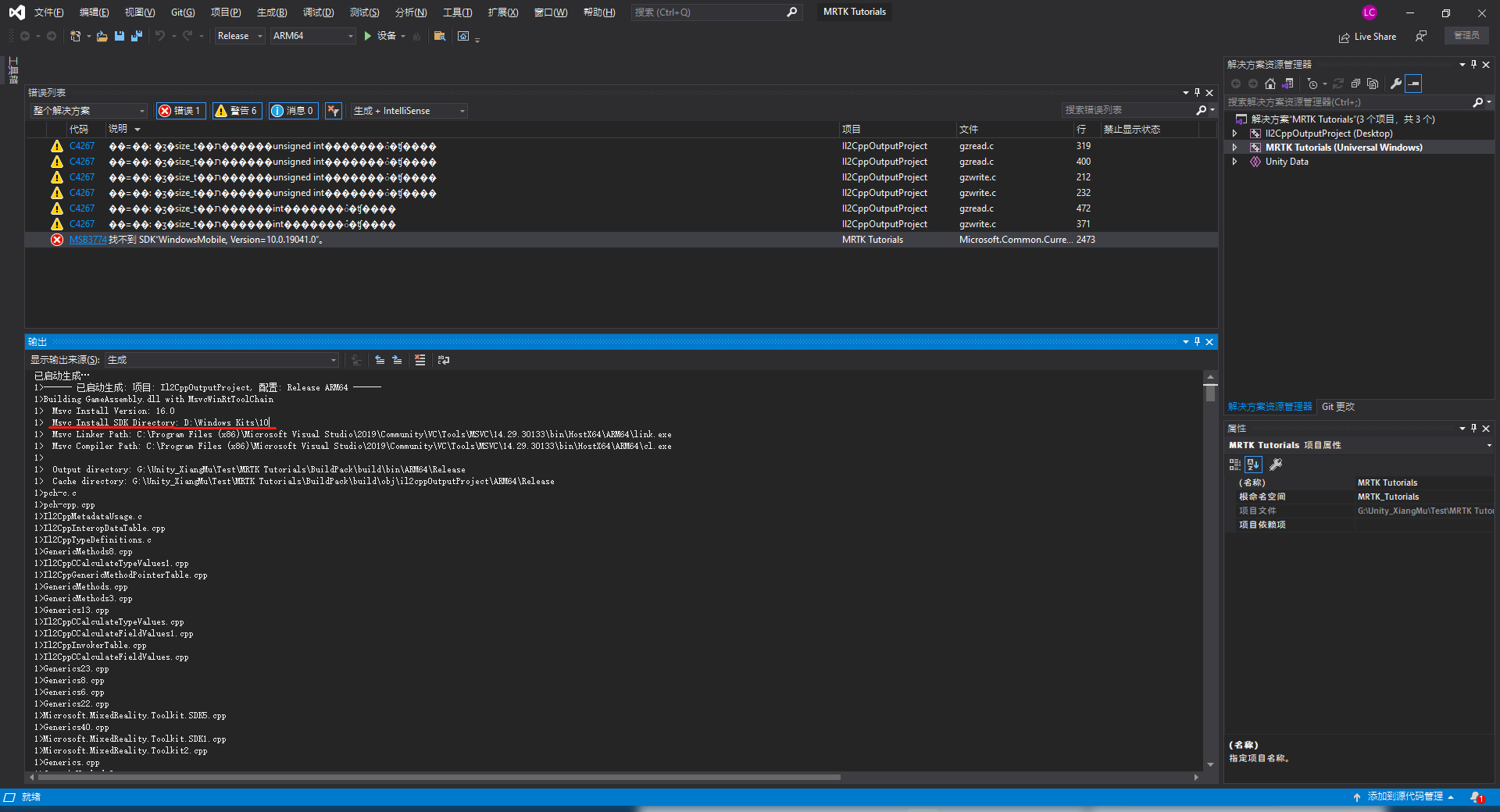Click the Undo icon in the toolbar
1500x812 pixels.
coord(160,35)
